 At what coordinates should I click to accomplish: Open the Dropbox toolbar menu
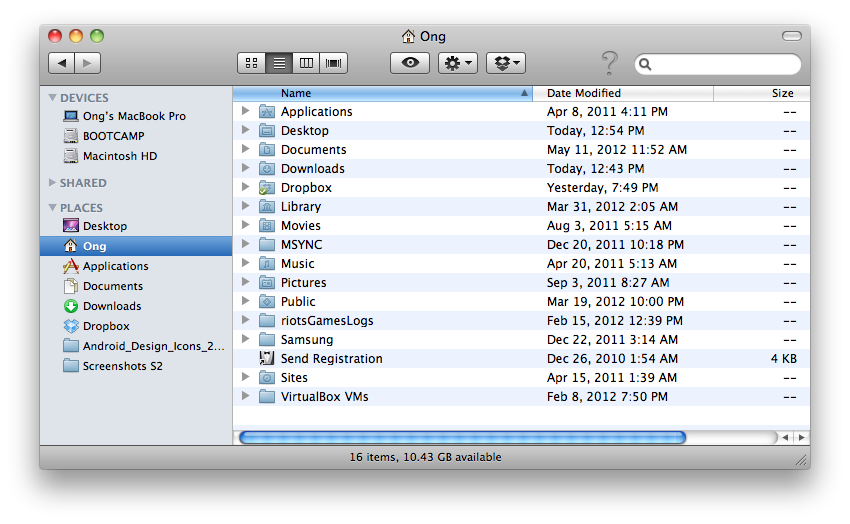(x=506, y=63)
